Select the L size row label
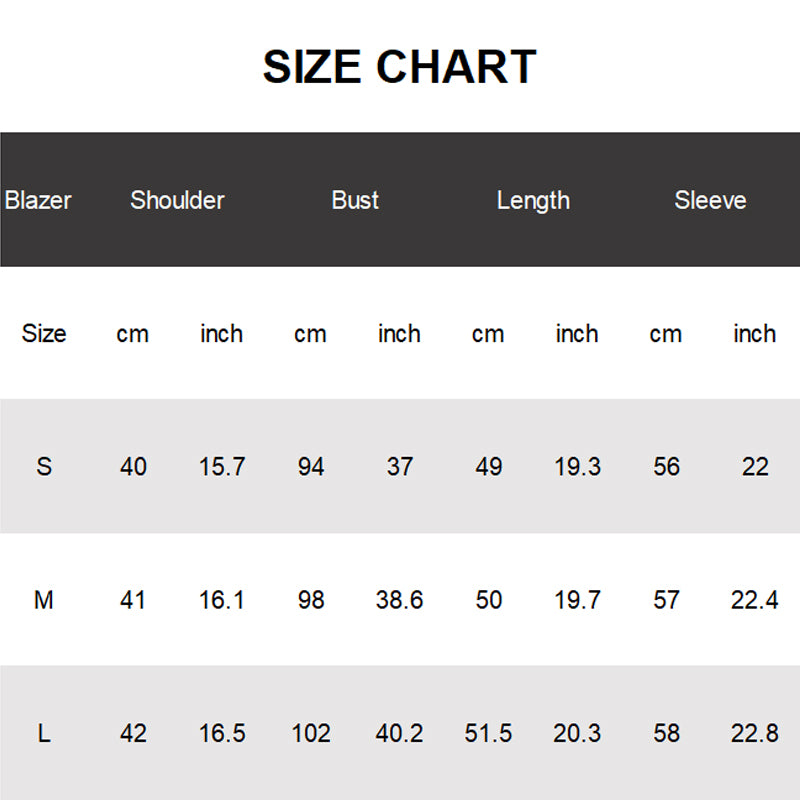The height and width of the screenshot is (800, 800). coord(44,733)
